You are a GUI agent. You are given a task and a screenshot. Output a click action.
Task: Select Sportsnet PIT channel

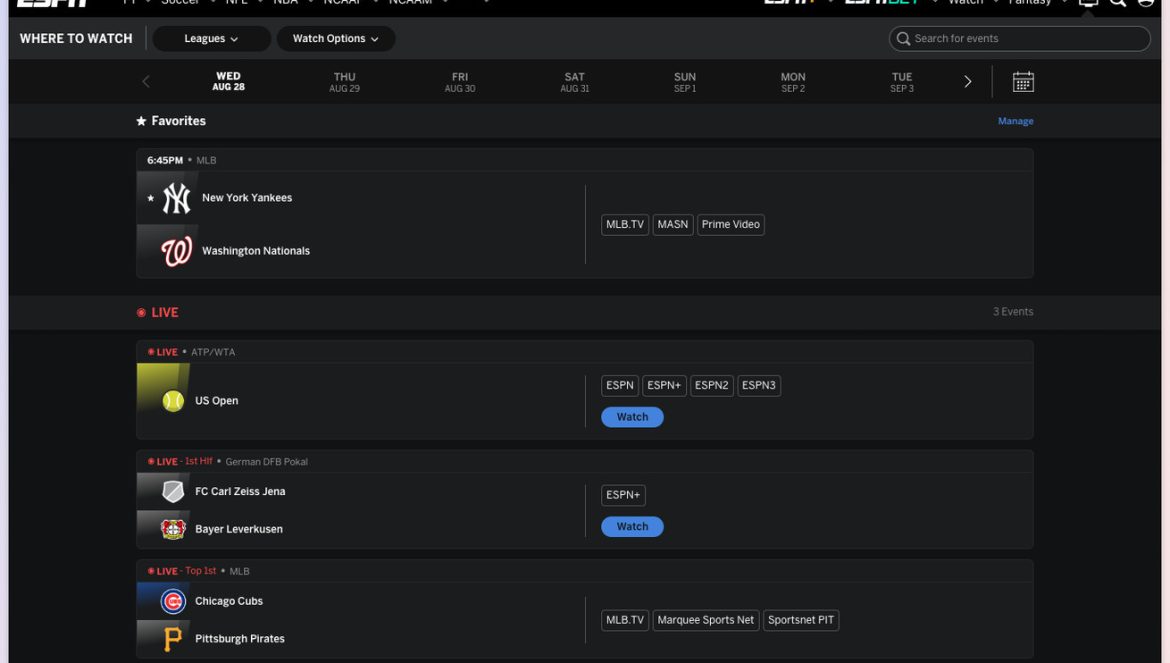tap(801, 620)
